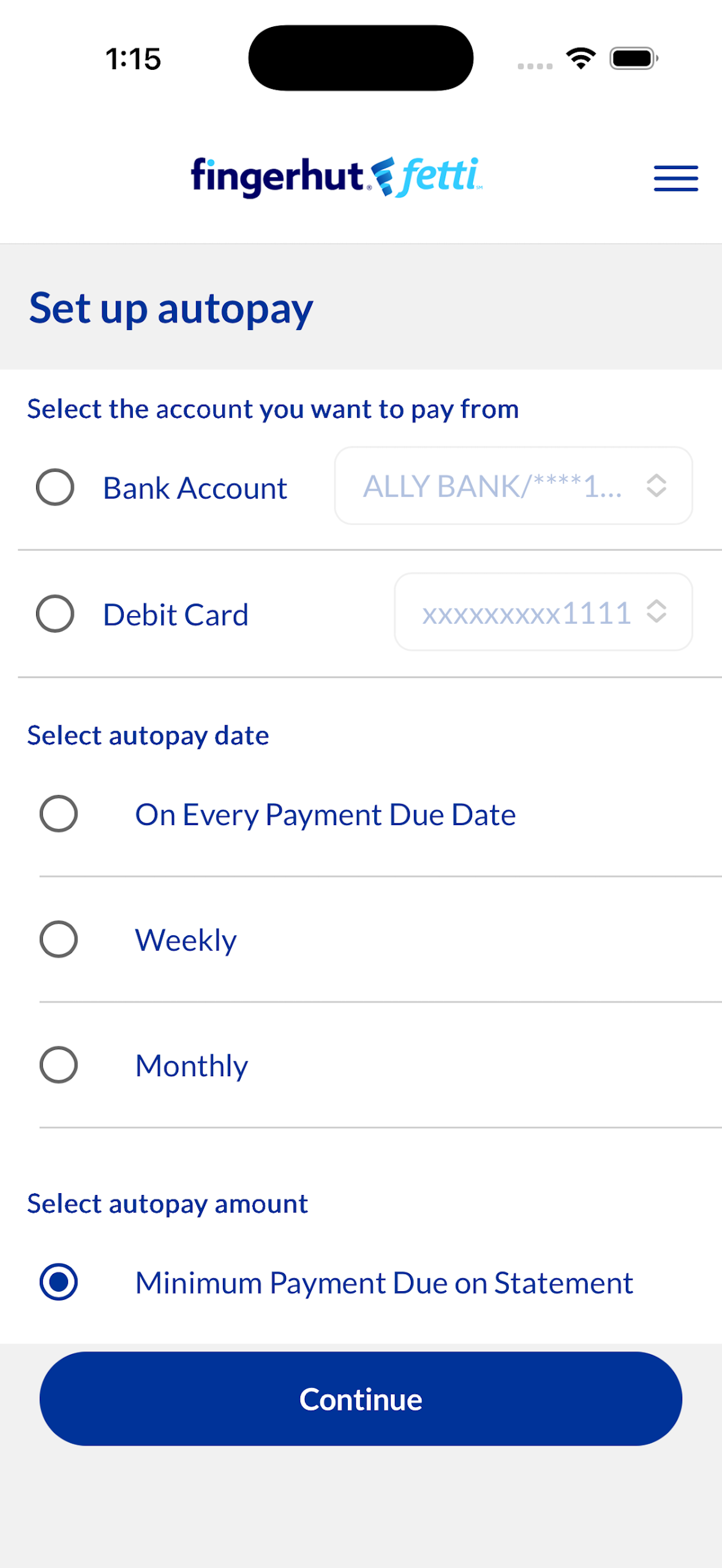The height and width of the screenshot is (1568, 722).
Task: Tap the Wi-Fi status icon
Action: tap(581, 59)
